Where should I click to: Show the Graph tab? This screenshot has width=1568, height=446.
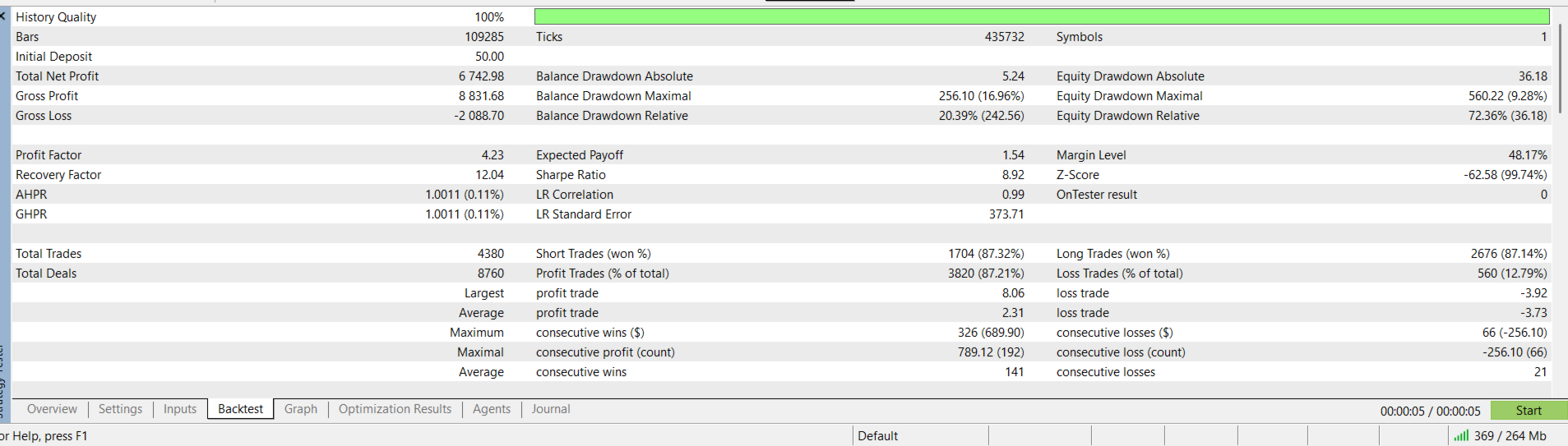click(301, 409)
